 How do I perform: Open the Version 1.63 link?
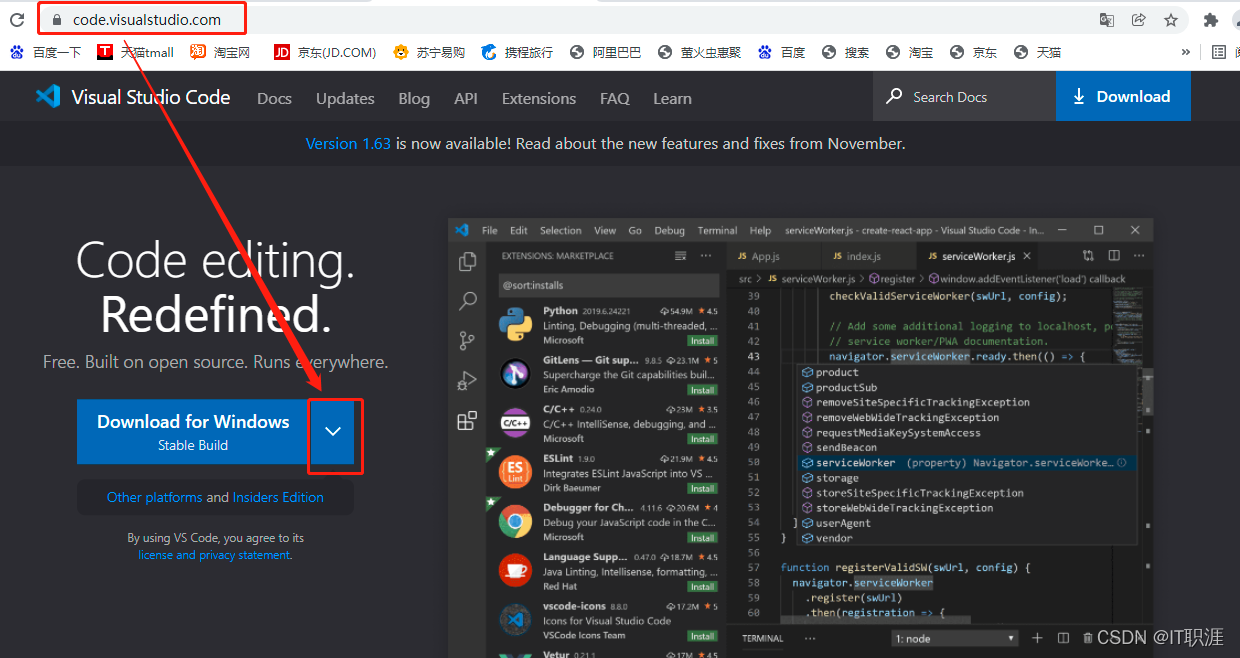(348, 144)
